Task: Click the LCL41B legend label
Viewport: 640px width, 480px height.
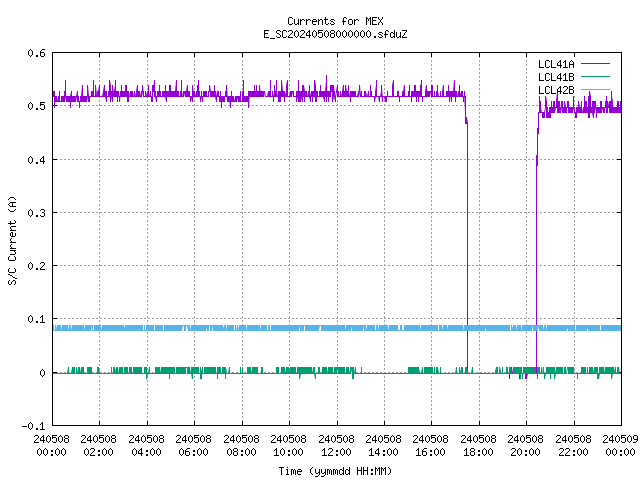Action: [x=556, y=77]
